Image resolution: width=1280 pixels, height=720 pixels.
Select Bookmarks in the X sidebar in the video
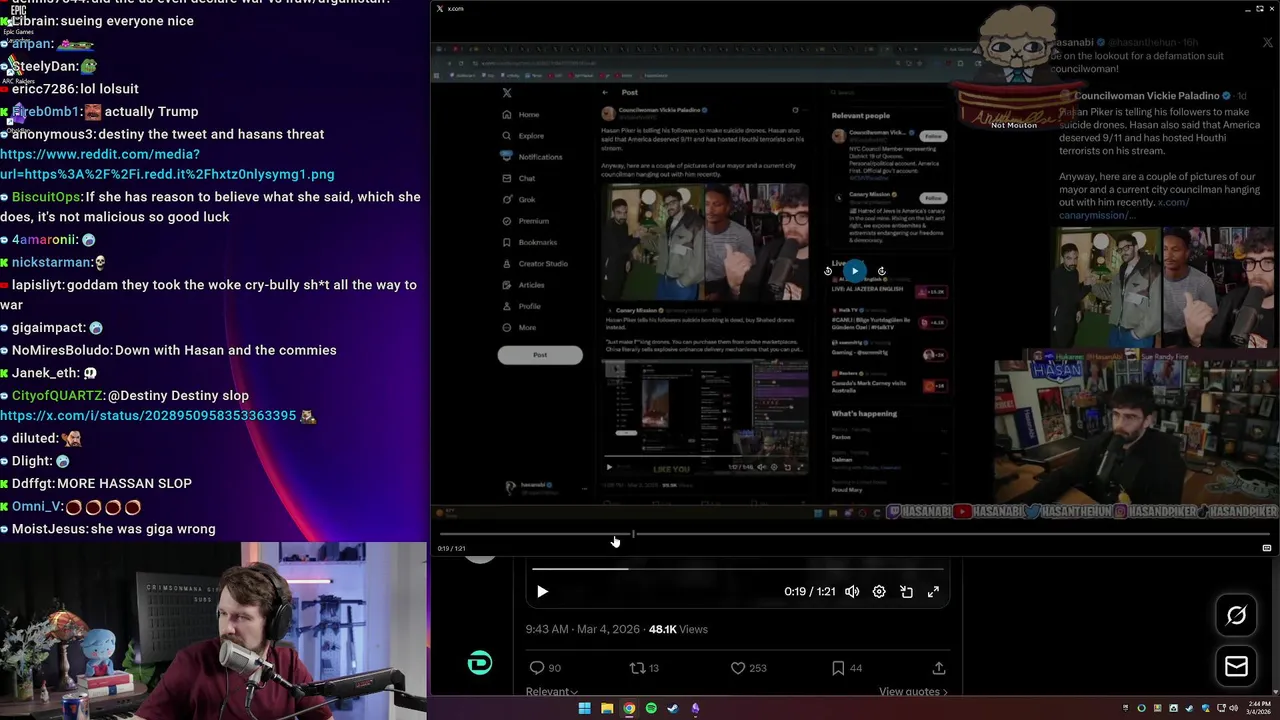(530, 242)
